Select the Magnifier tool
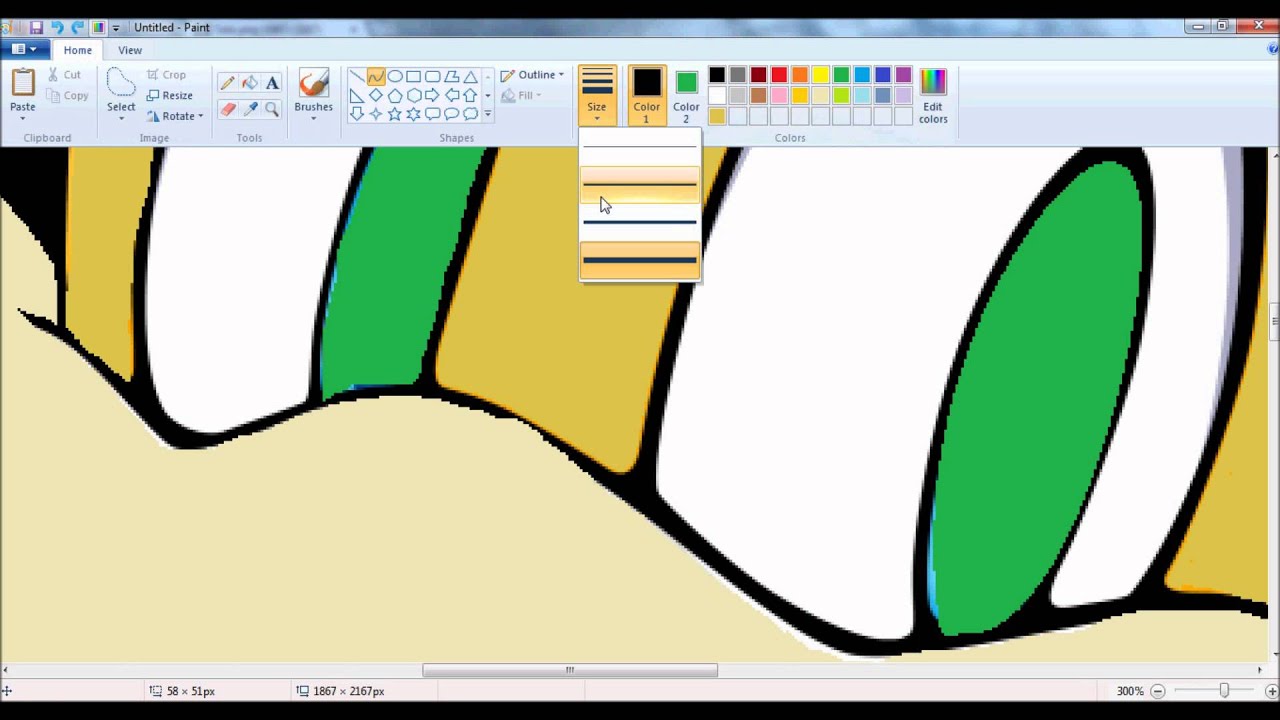1280x720 pixels. coord(272,109)
